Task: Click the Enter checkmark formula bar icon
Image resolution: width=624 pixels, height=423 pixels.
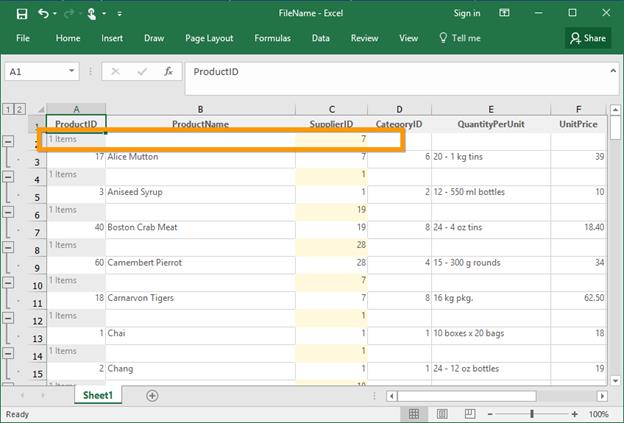Action: (x=142, y=72)
